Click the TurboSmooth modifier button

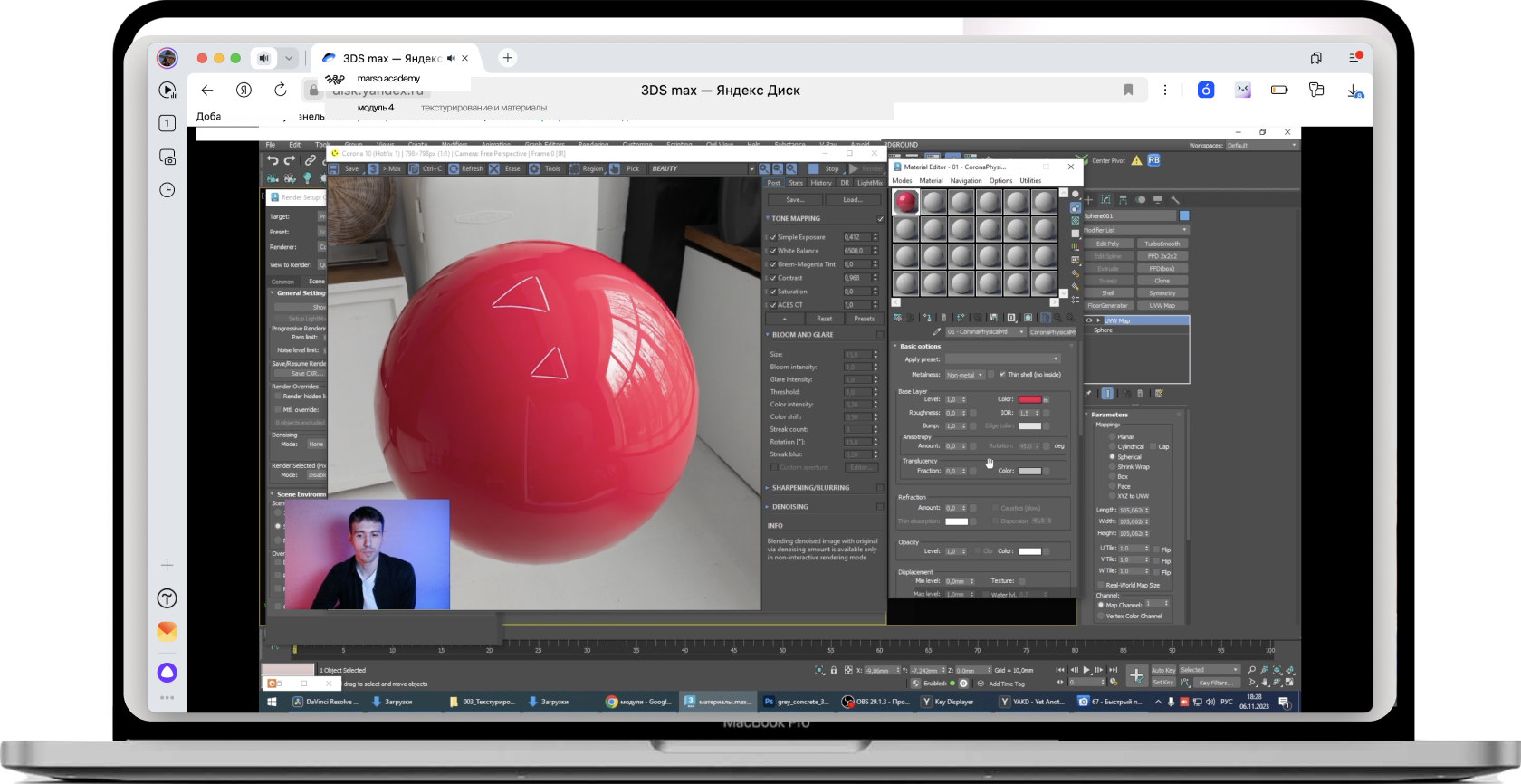coord(1162,244)
